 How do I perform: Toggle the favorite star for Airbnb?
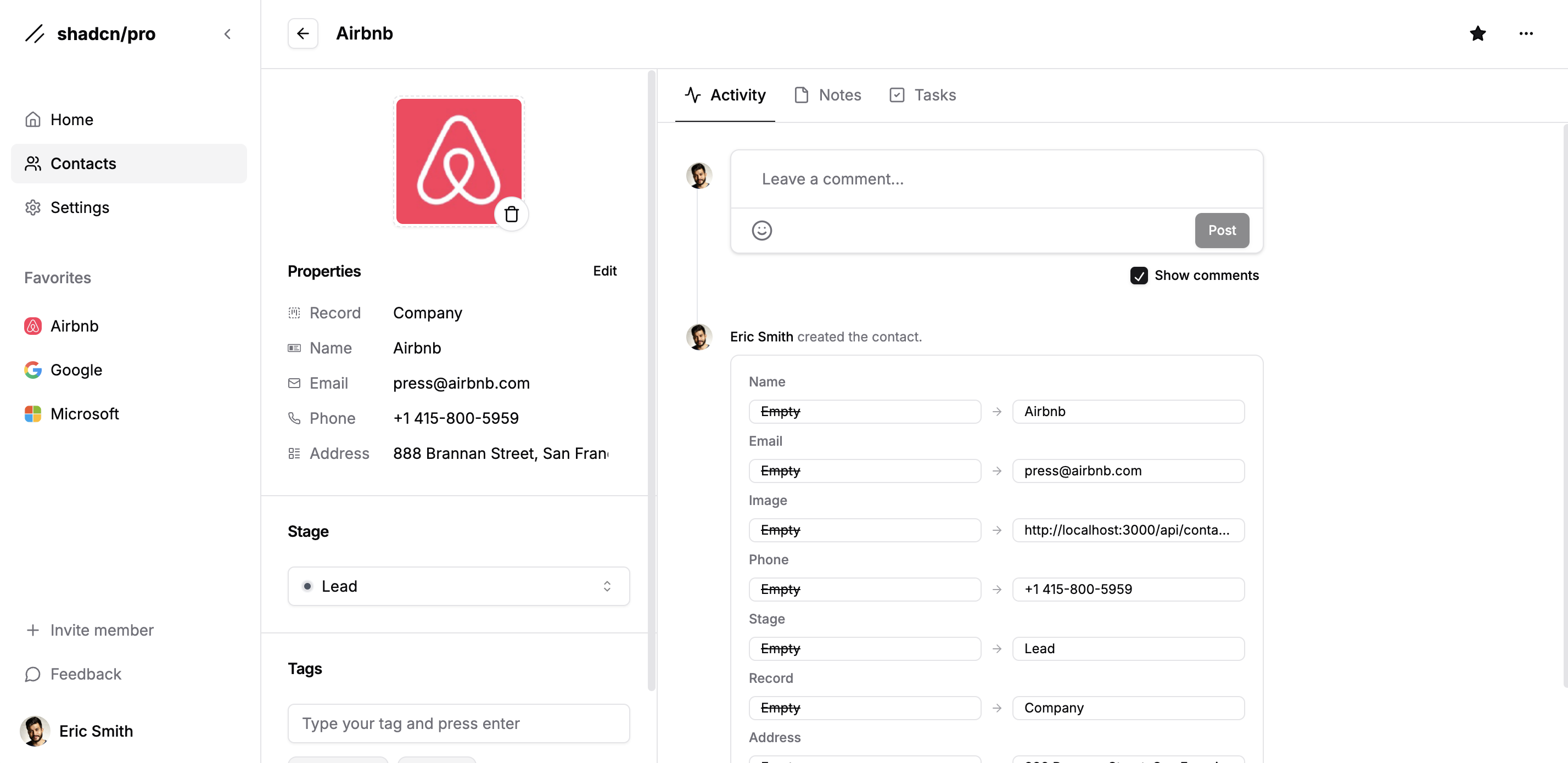(1477, 33)
